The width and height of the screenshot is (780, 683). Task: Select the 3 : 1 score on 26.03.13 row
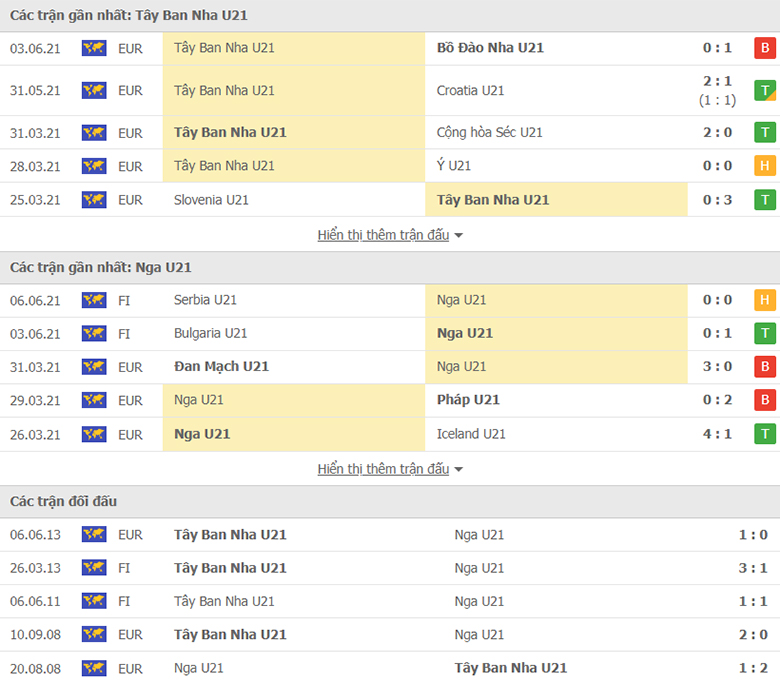pos(753,568)
